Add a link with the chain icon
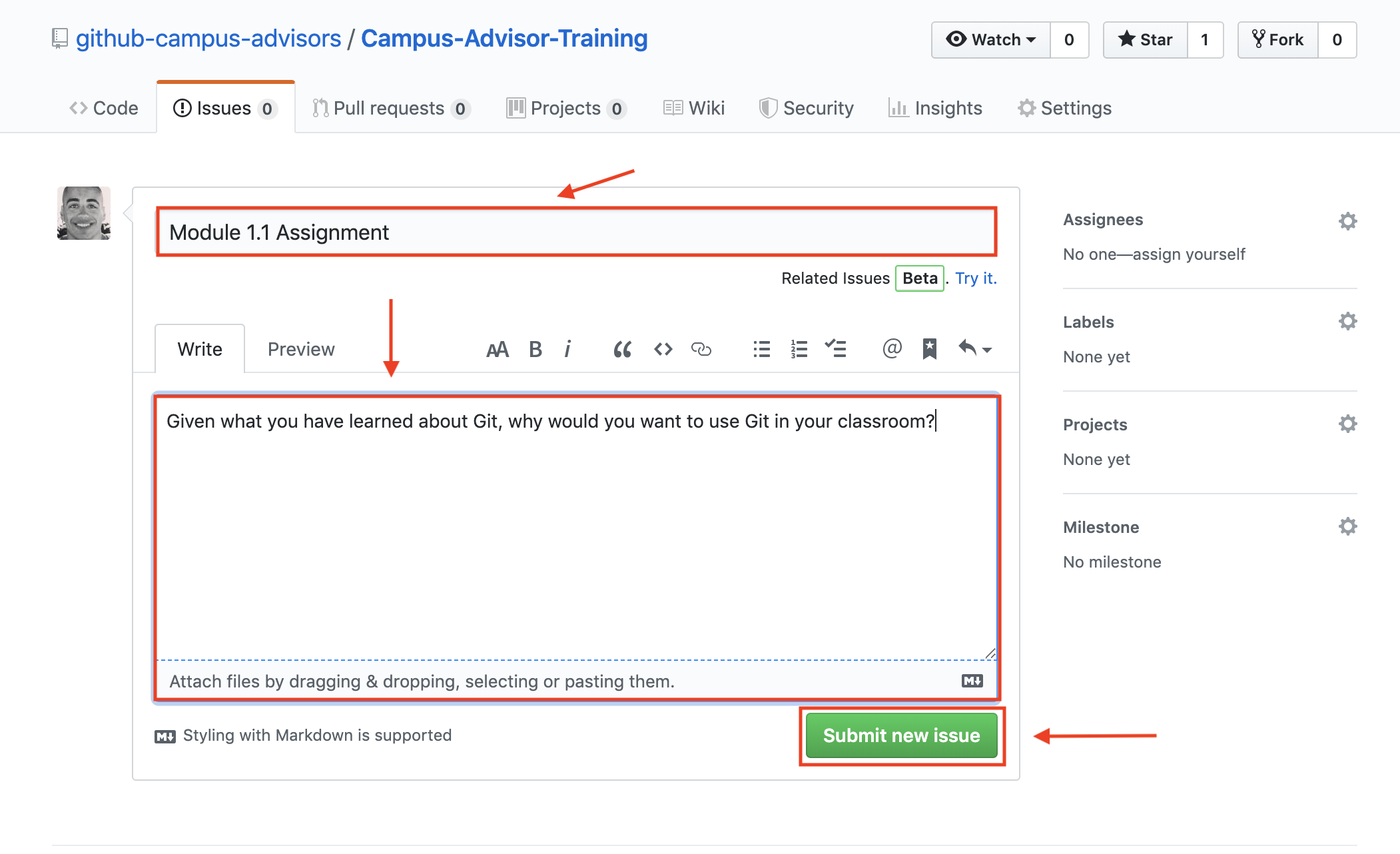The height and width of the screenshot is (854, 1400). (701, 349)
